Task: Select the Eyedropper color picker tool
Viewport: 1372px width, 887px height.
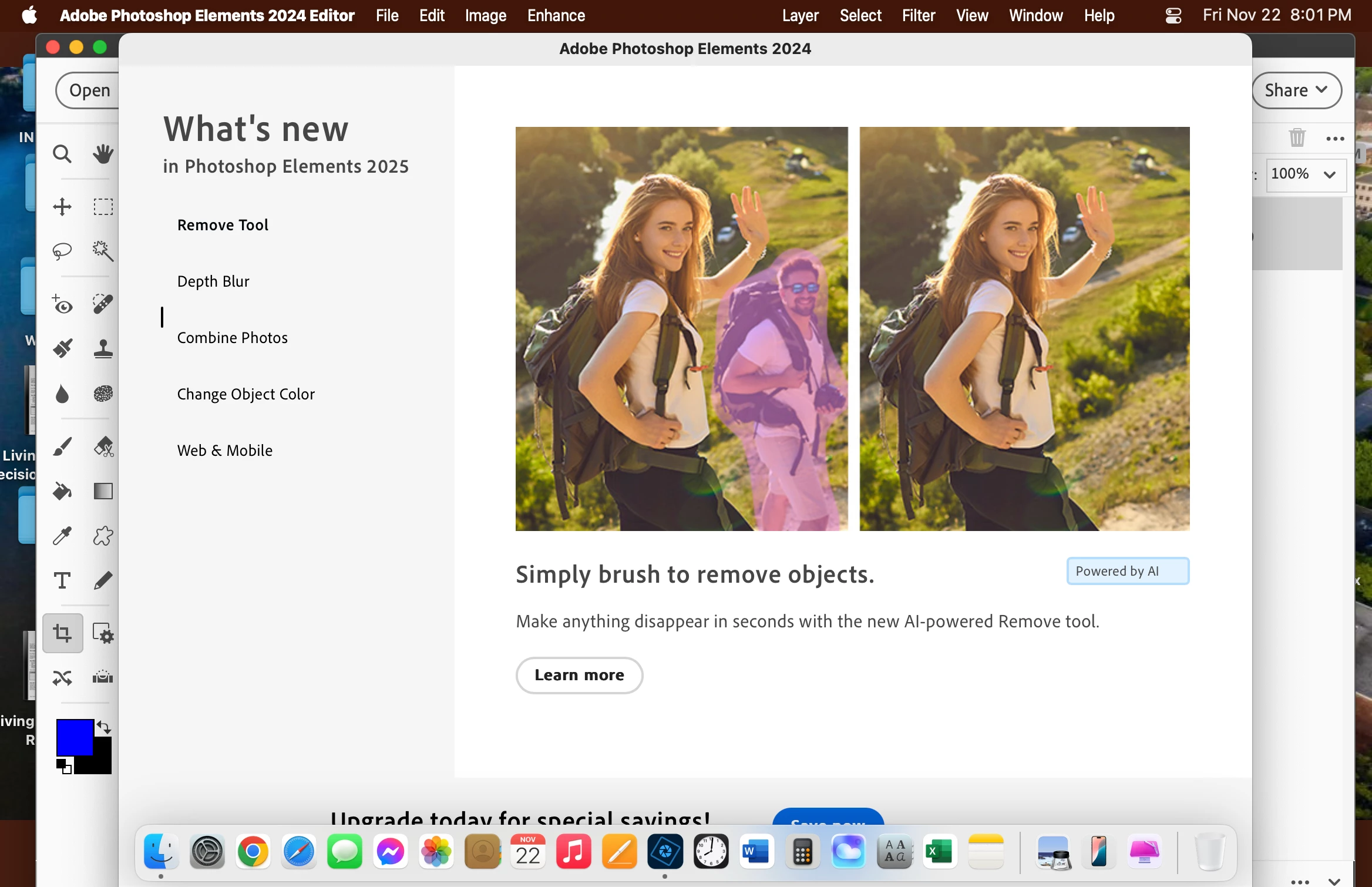Action: (x=62, y=536)
